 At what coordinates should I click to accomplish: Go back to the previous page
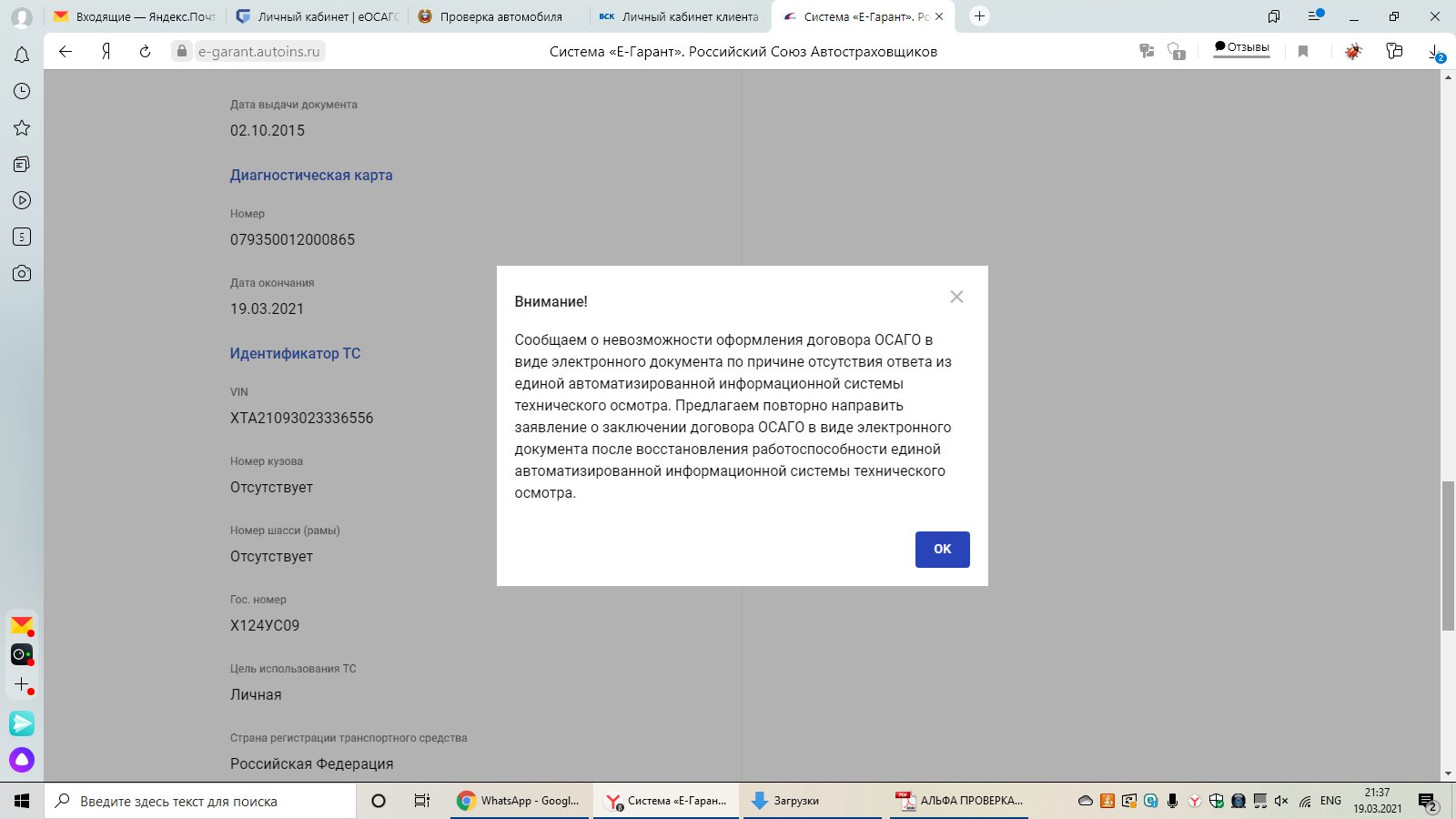click(x=66, y=51)
